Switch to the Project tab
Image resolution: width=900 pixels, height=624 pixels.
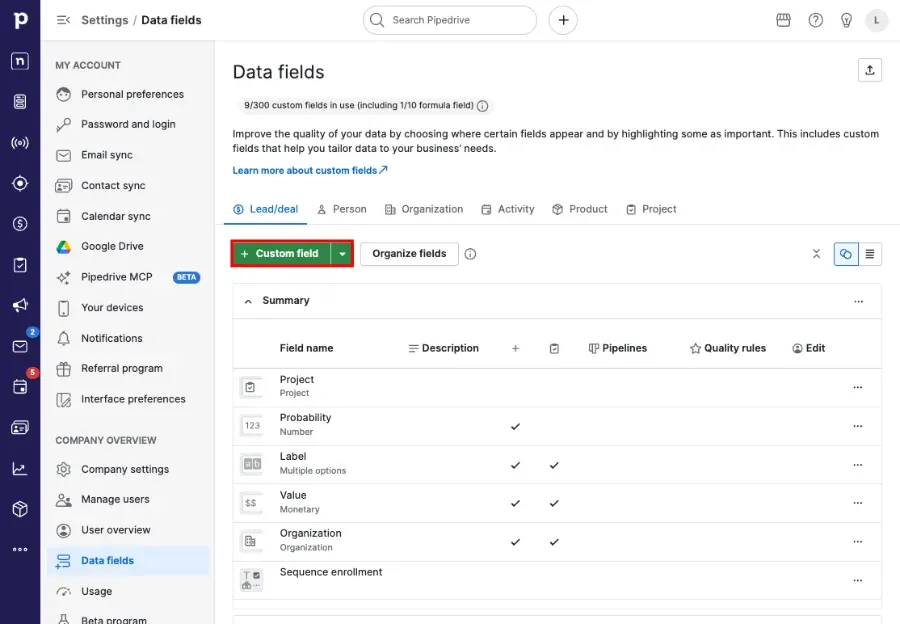click(x=651, y=210)
